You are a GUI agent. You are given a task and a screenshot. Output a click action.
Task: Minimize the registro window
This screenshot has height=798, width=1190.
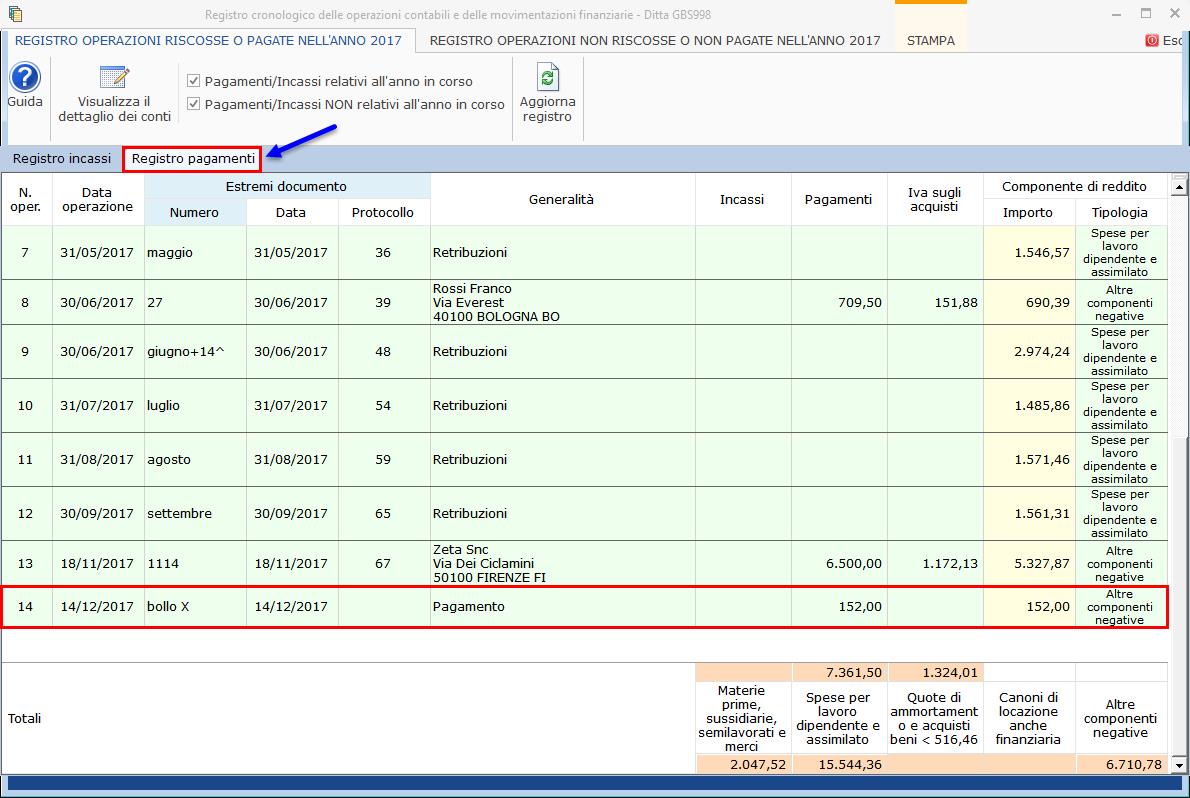(x=1116, y=14)
